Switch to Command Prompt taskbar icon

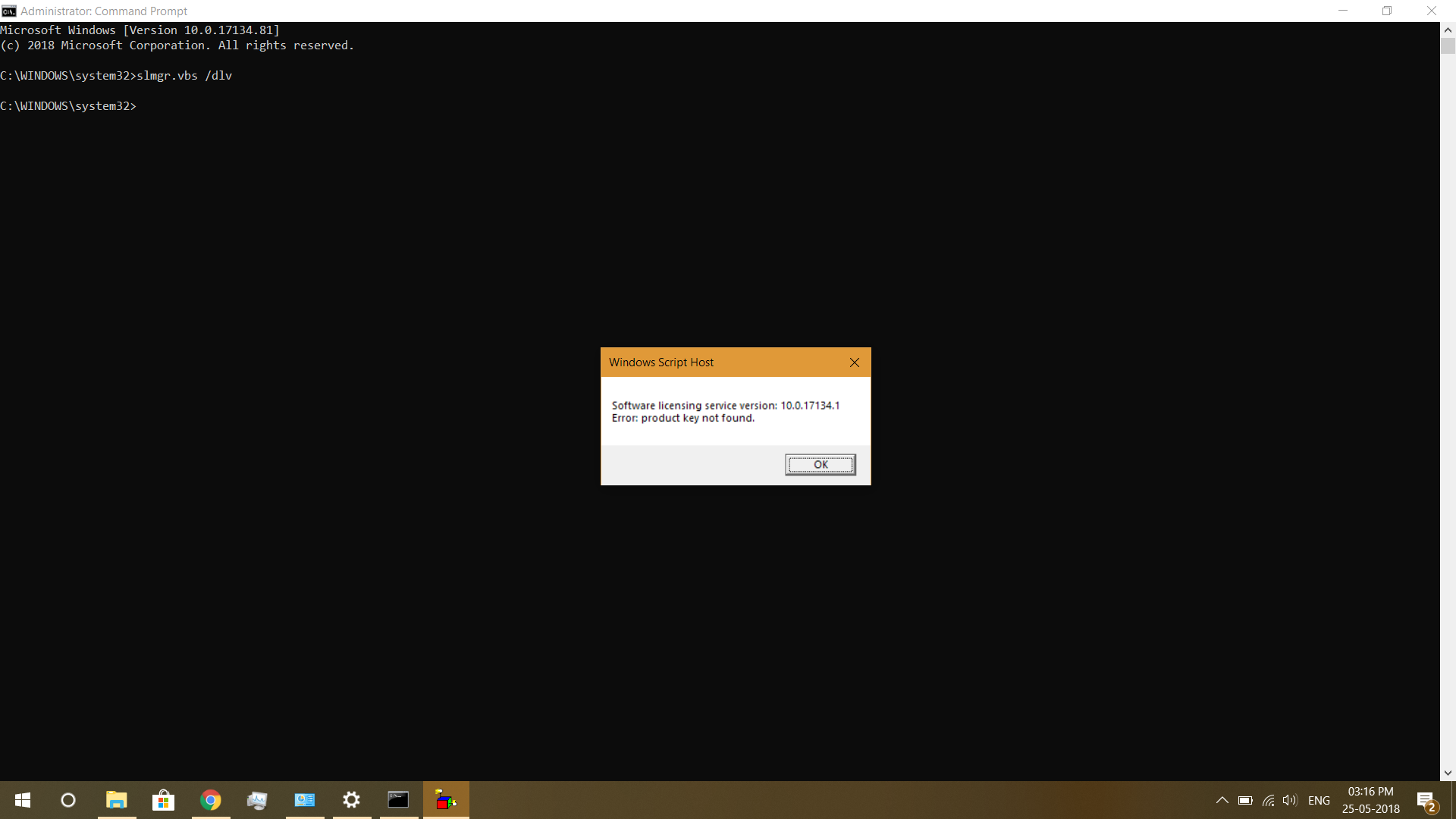click(x=398, y=800)
